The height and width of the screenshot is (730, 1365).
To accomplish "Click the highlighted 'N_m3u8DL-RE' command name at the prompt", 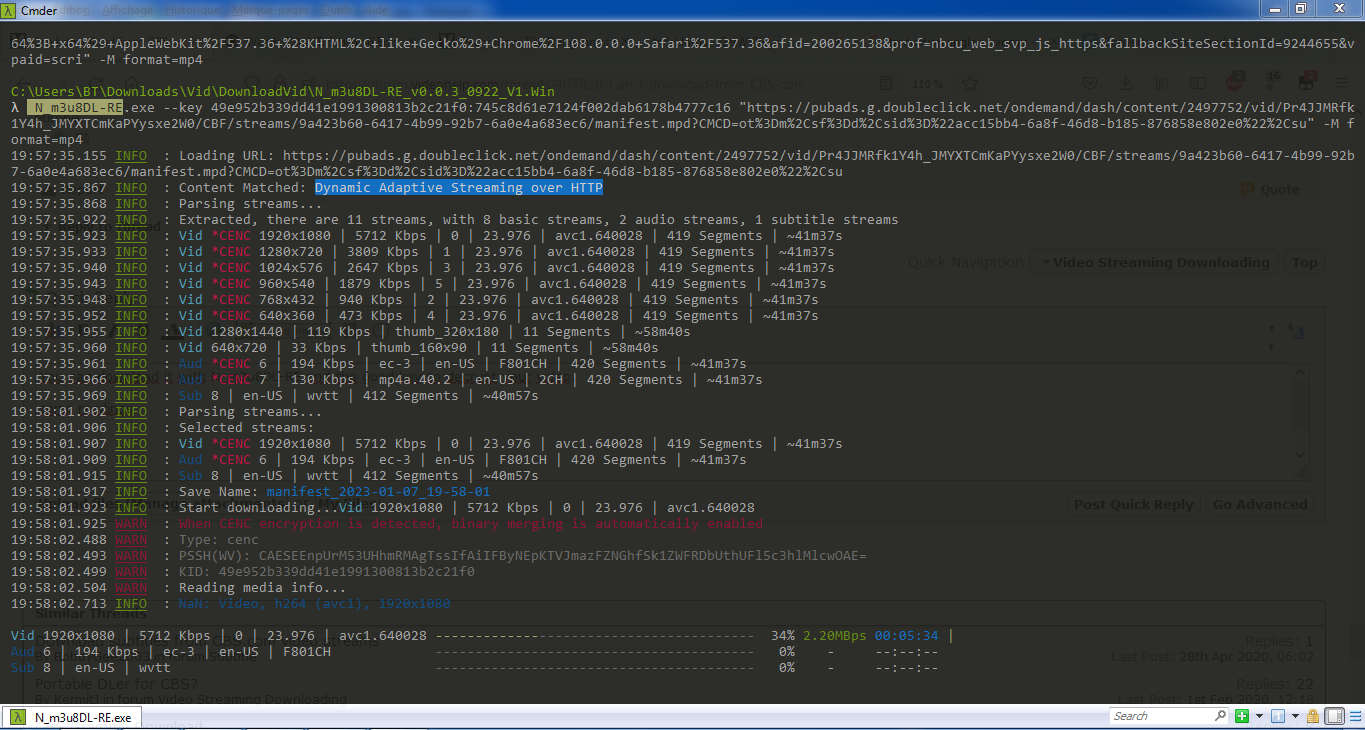I will [x=75, y=108].
